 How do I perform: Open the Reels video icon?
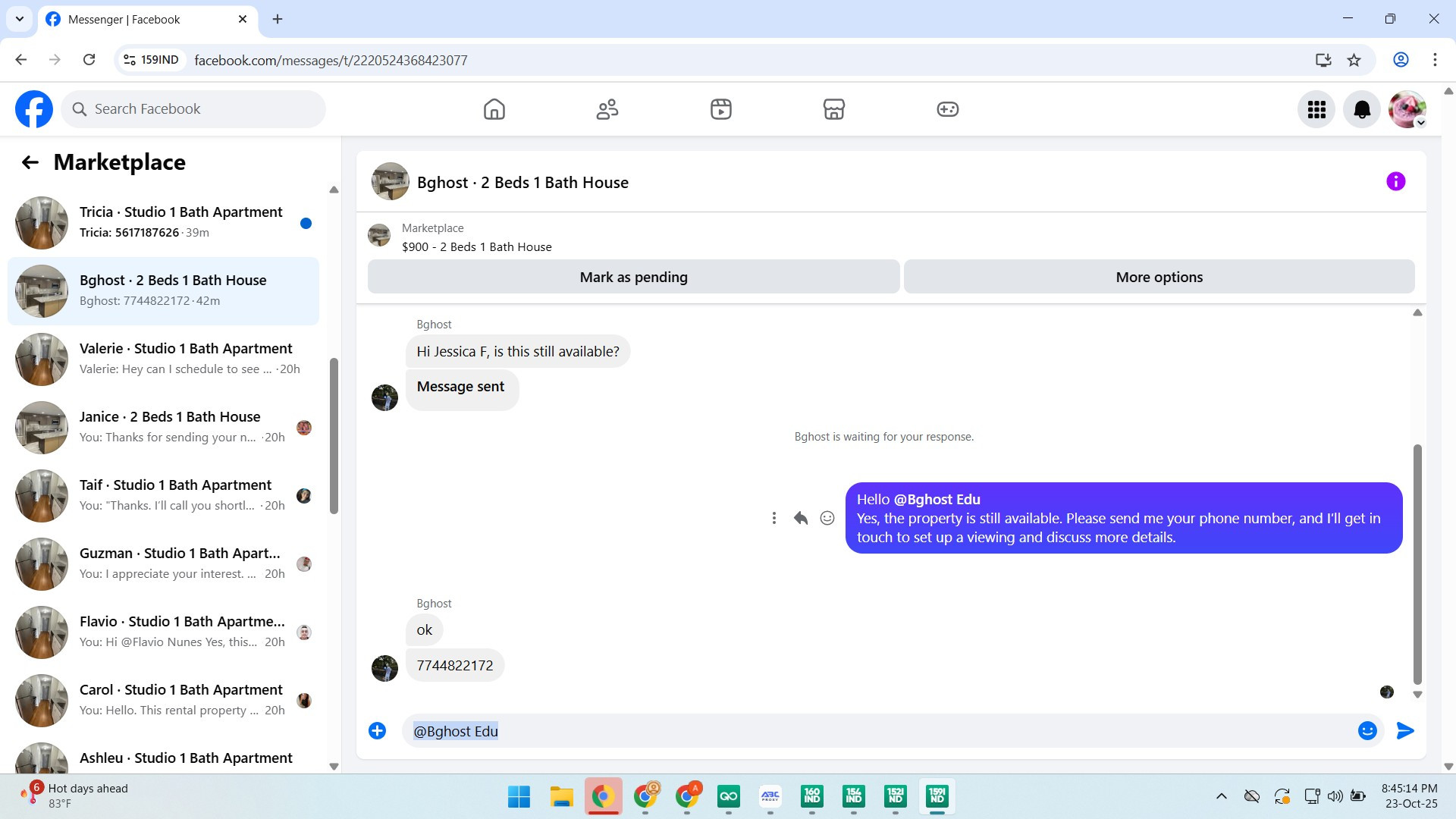(x=720, y=109)
